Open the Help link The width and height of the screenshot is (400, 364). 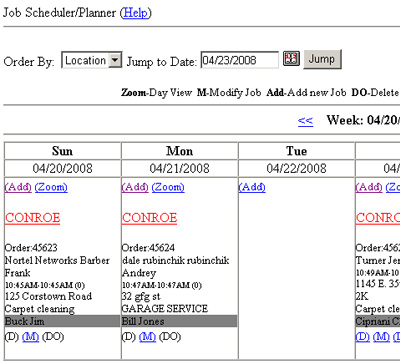135,13
